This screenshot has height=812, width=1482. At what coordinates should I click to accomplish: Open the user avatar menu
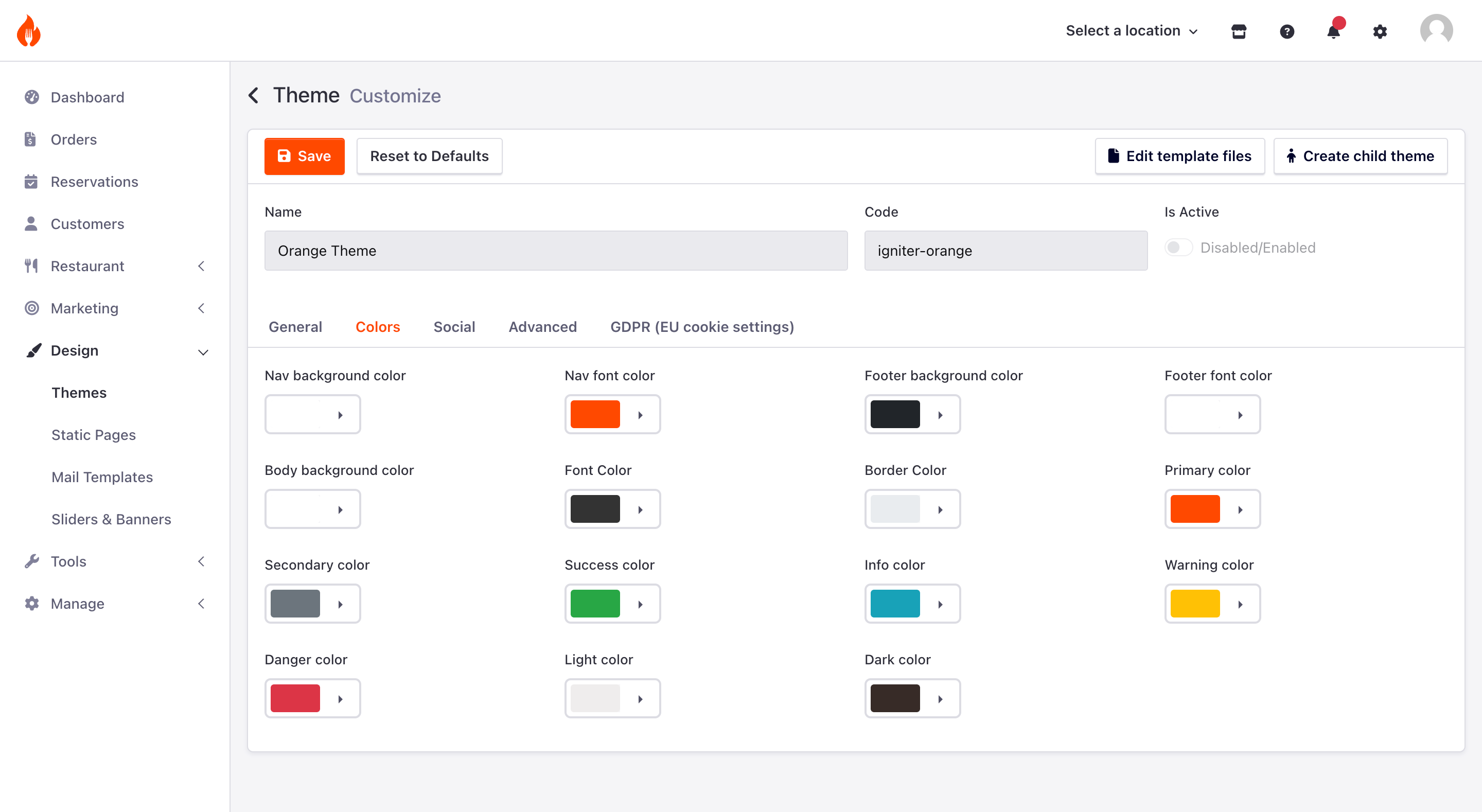[x=1436, y=30]
